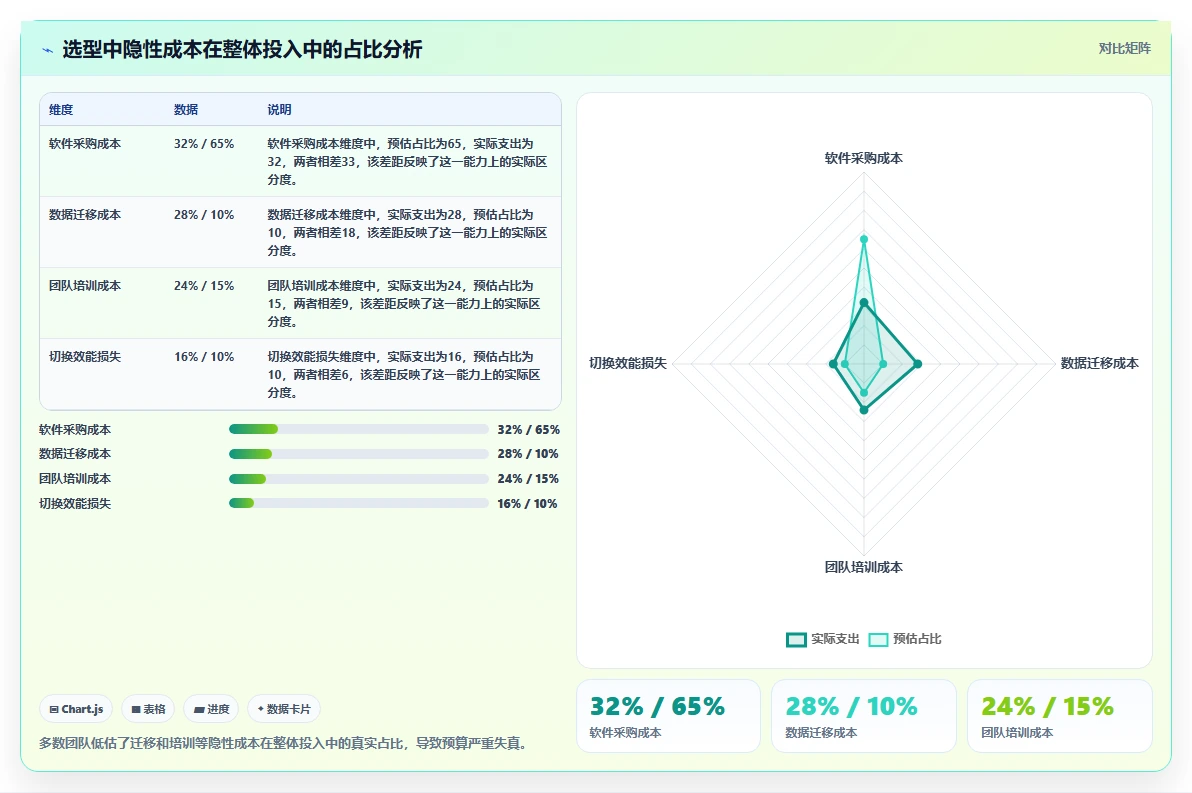
Task: Select the 表格 tag chip
Action: pyautogui.click(x=148, y=709)
